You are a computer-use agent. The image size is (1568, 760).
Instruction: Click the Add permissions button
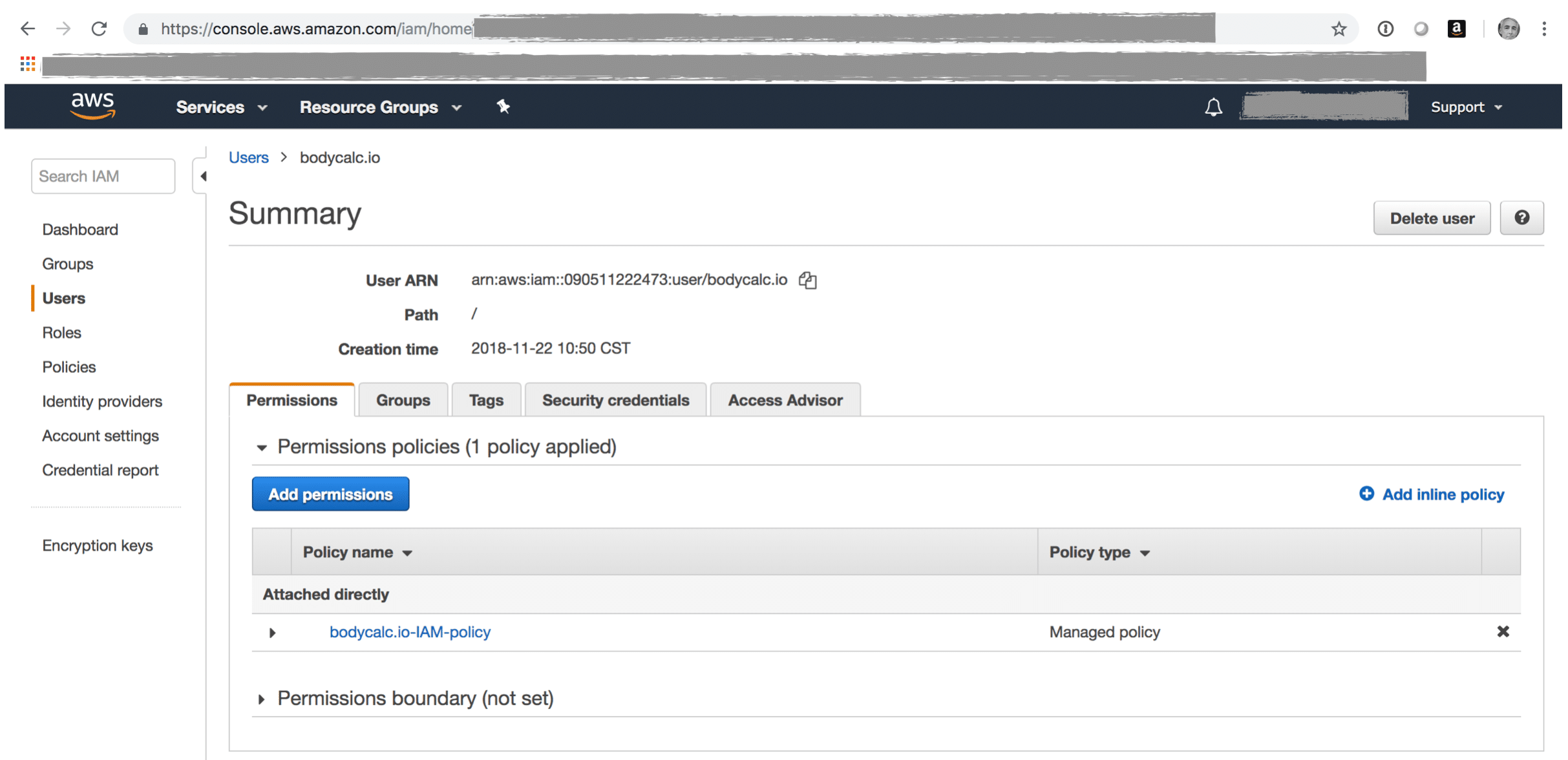point(330,494)
